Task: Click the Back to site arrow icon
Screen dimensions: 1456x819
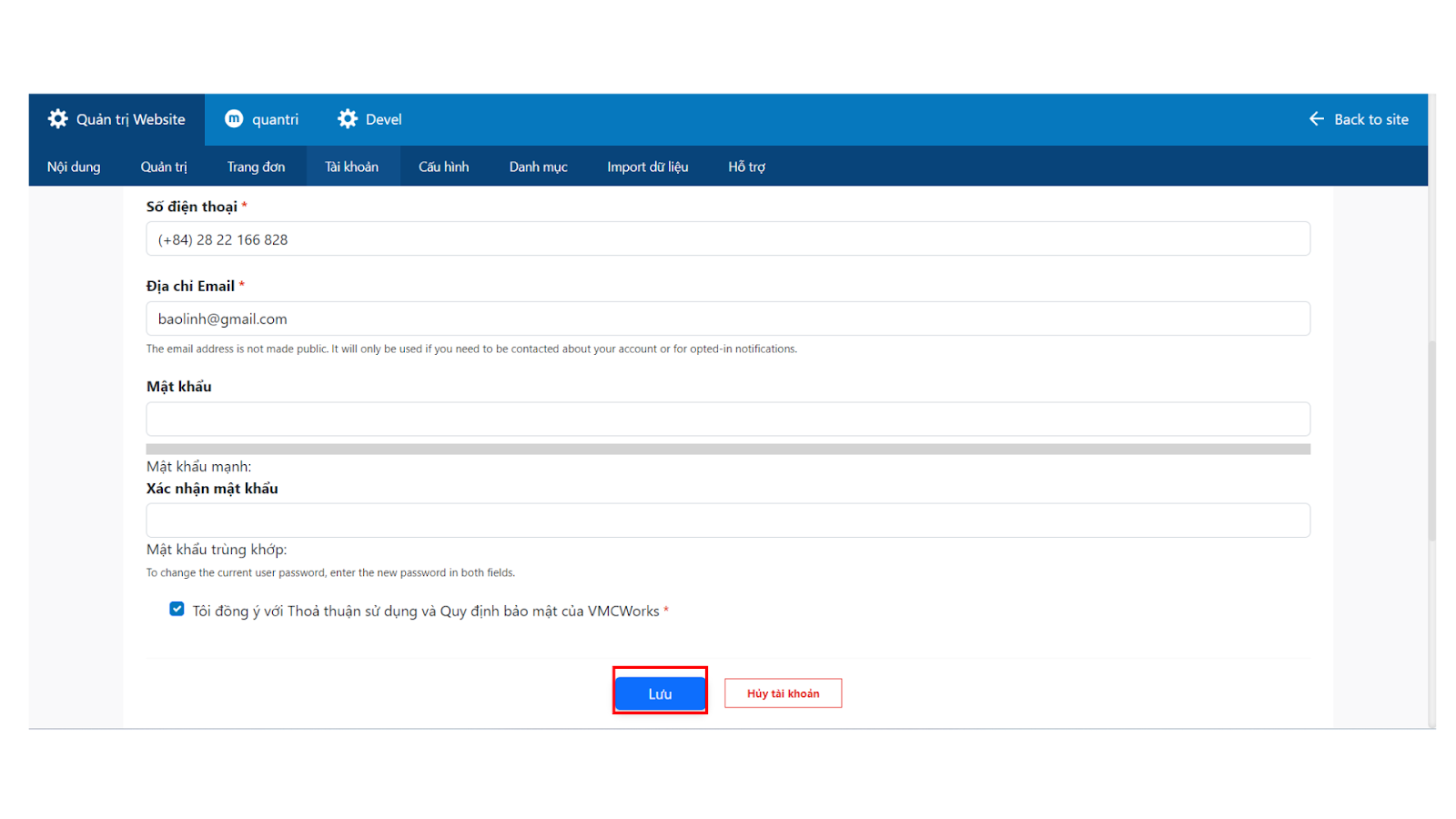Action: (1317, 119)
